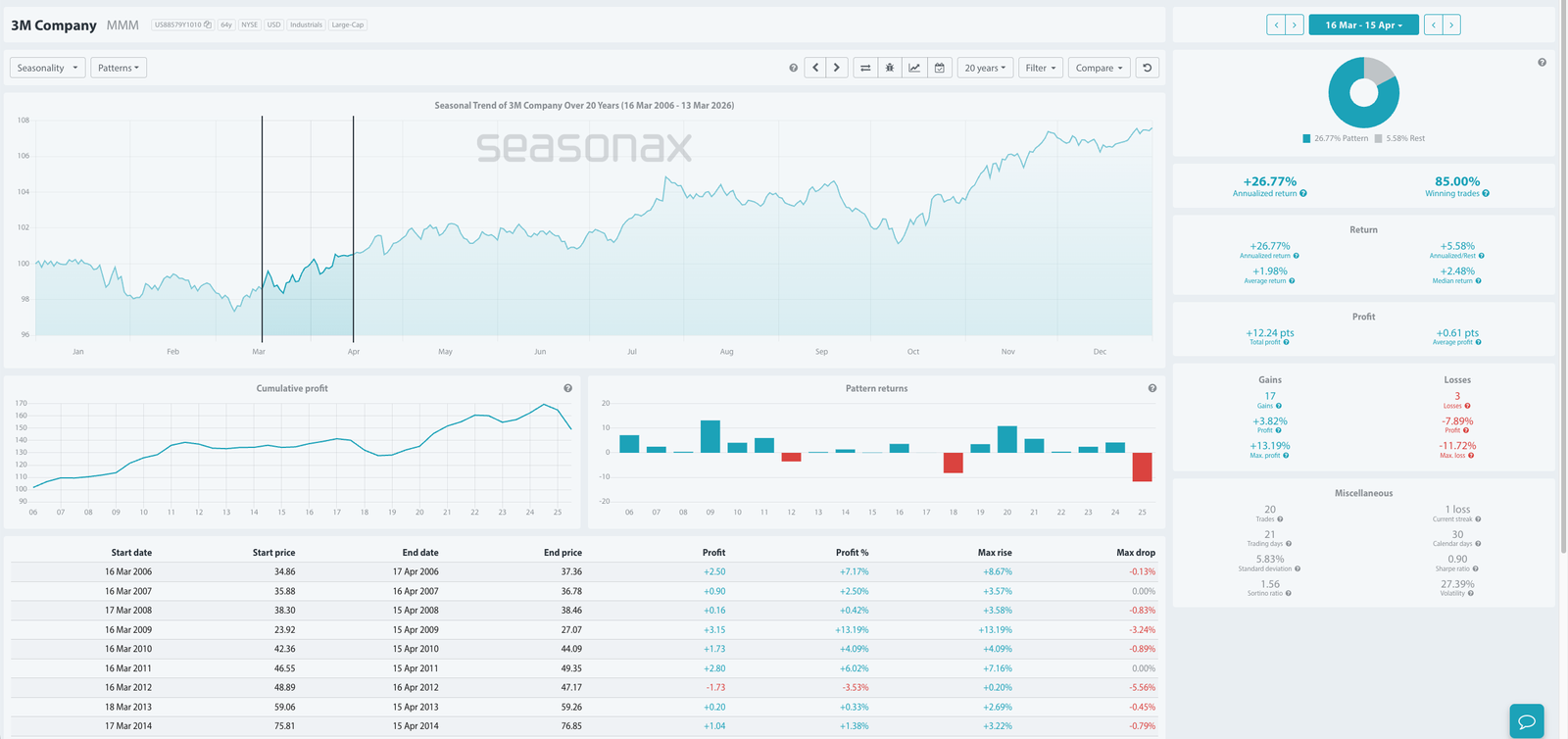Copy the ISIN US88579Y1010 via copy icon
Screen dimensions: 1568x739
click(x=208, y=25)
